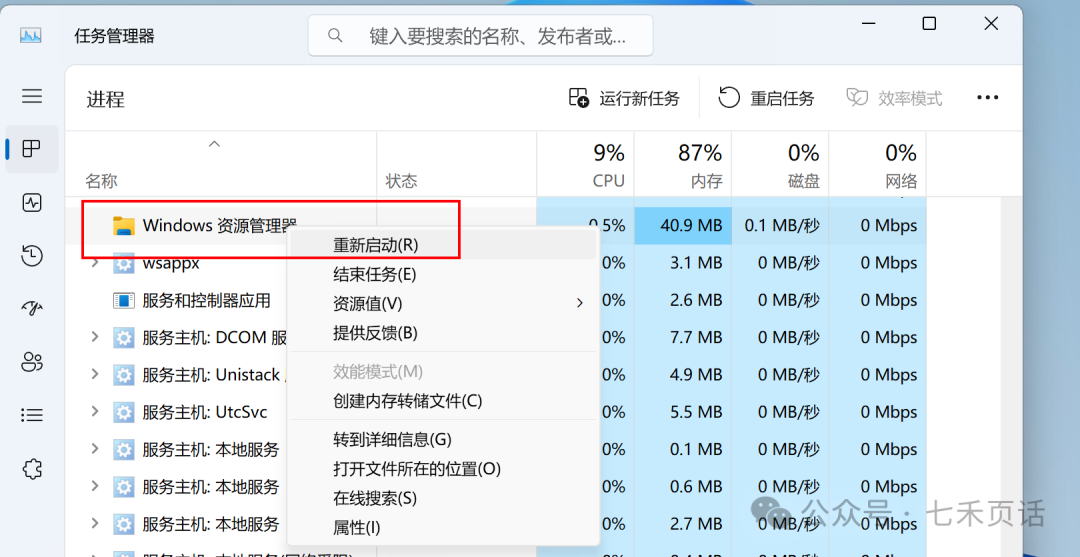The image size is (1080, 557).
Task: Click 重启任务 button
Action: coord(767,98)
